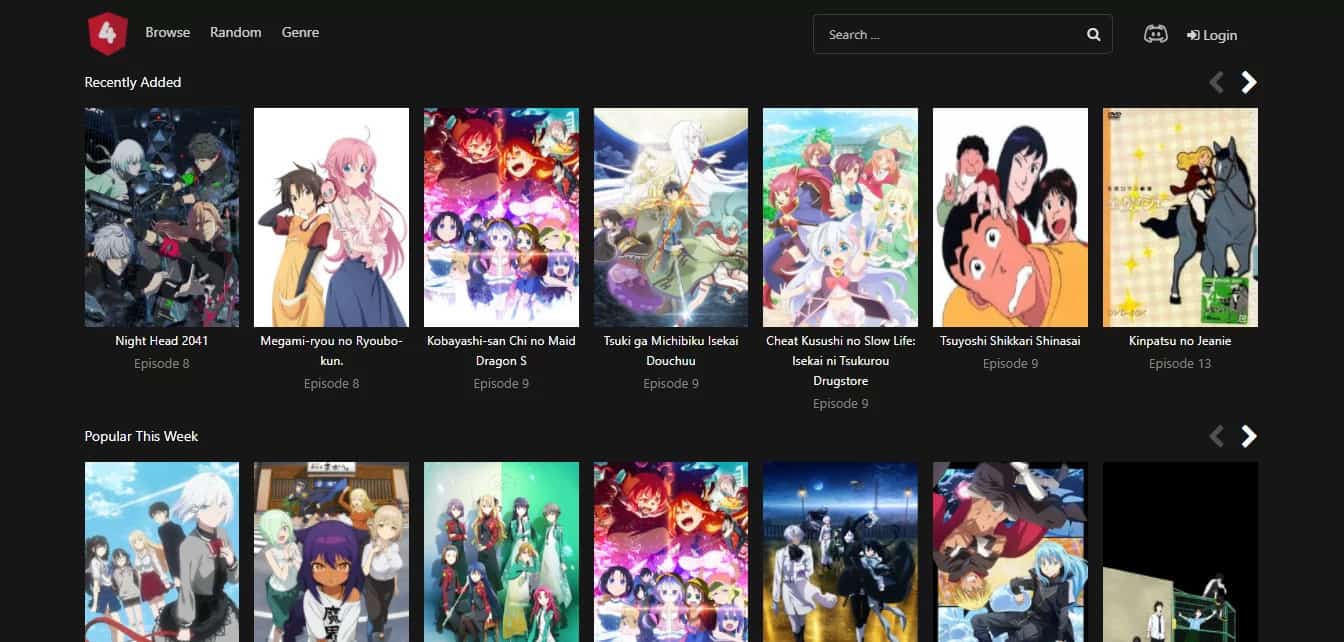Open Kinpatsu no Jeanie title link
Screen dimensions: 1344x642
1180,341
